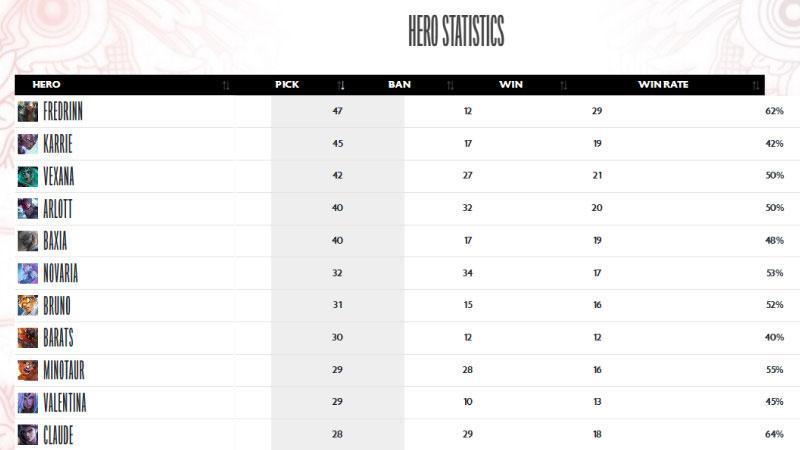Open Vexana hero portrait
The image size is (800, 450).
(28, 177)
